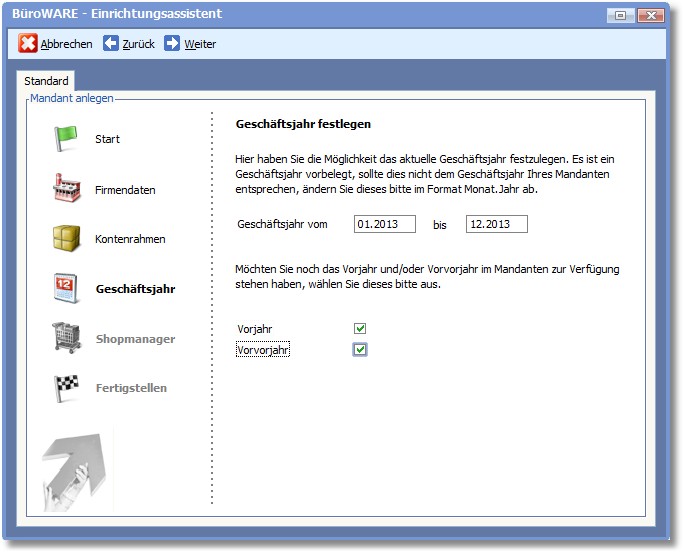Click the Geschäftsjahr vom field 01.2013

click(x=385, y=224)
